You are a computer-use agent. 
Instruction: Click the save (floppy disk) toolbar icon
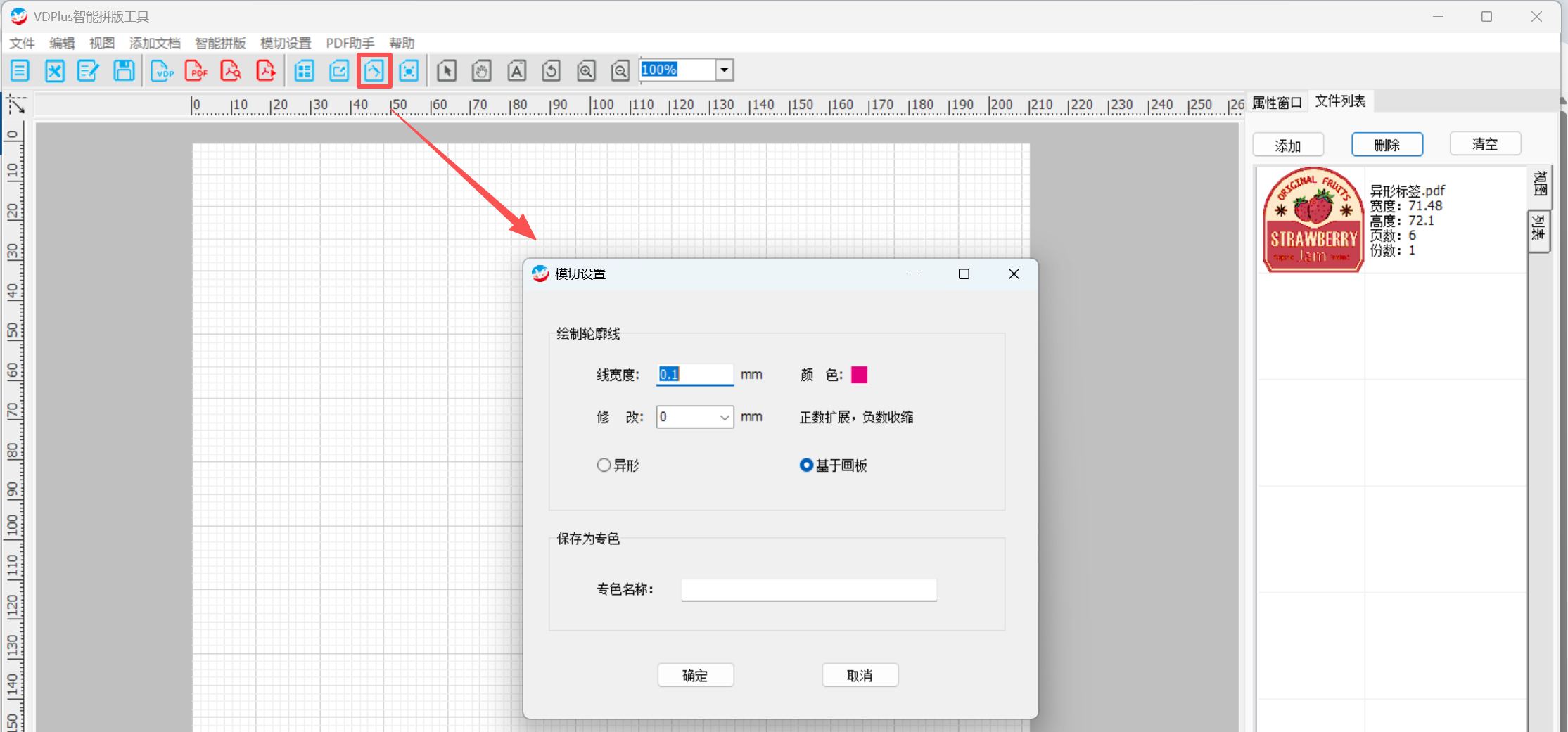124,70
